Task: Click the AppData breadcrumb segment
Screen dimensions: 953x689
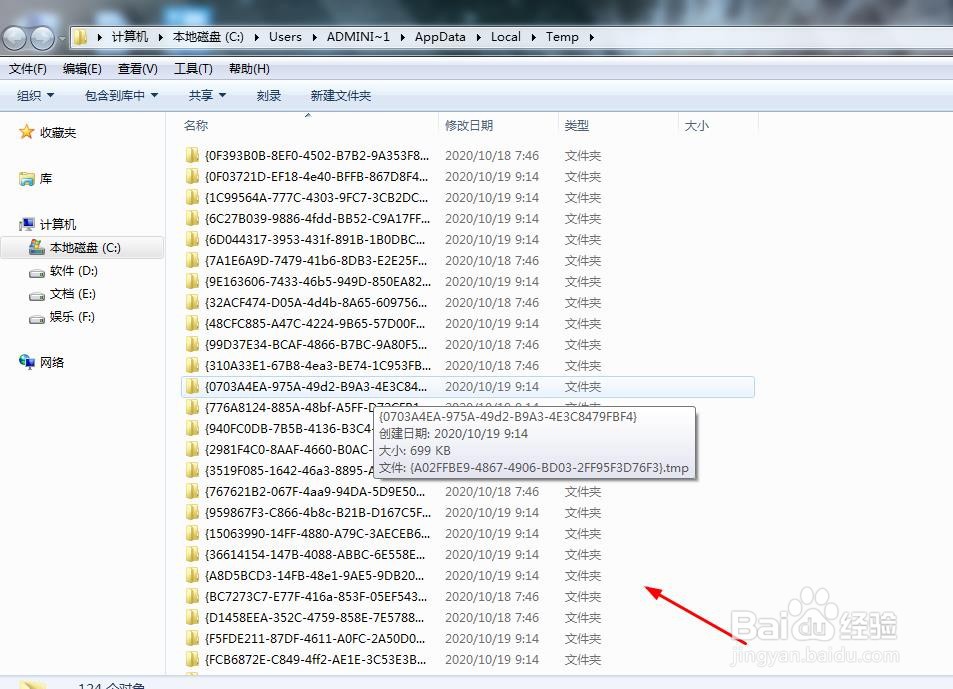Action: (x=440, y=37)
